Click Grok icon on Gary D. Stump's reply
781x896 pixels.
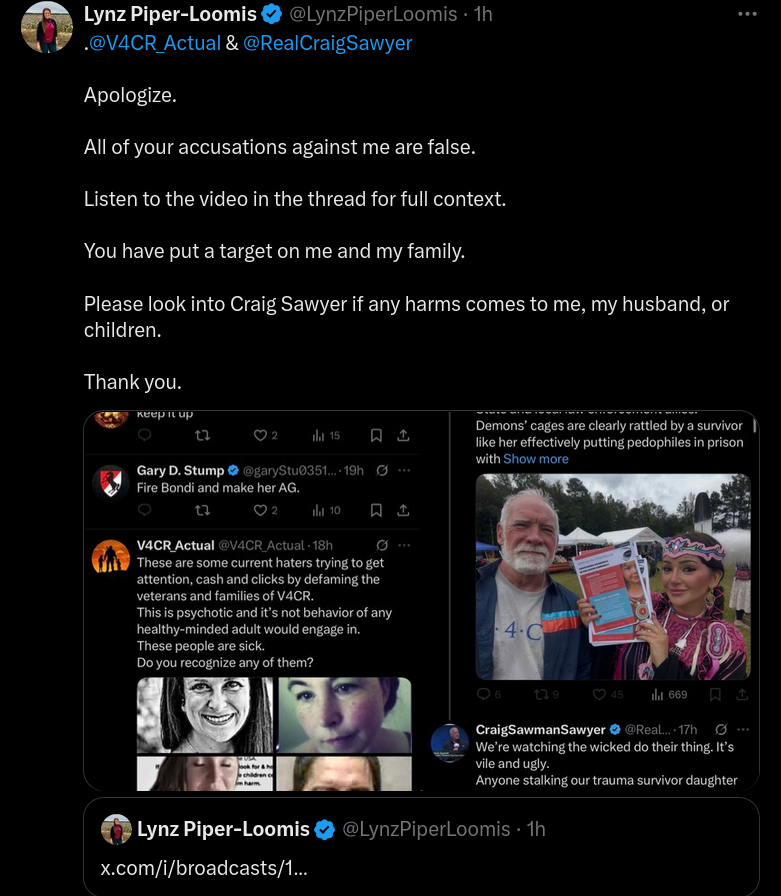coord(382,470)
